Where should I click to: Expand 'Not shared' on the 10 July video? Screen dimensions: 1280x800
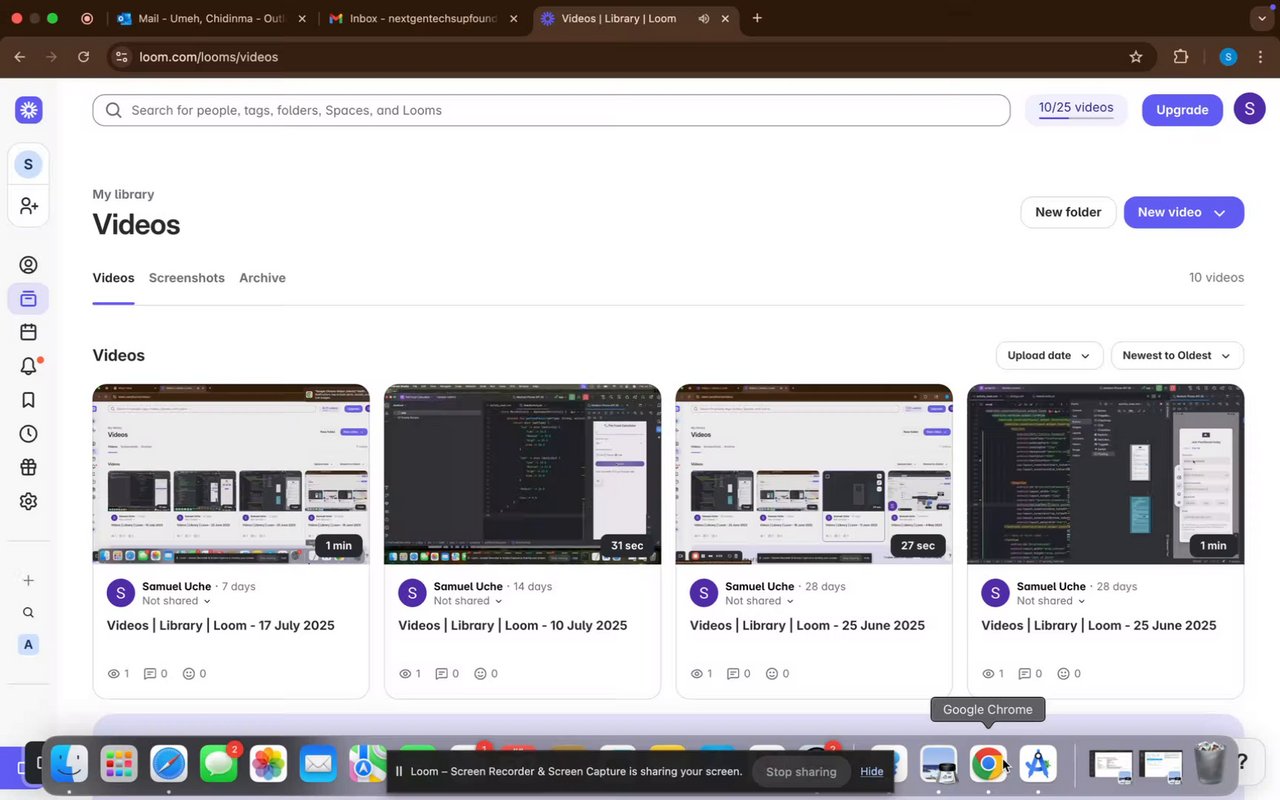click(x=468, y=601)
